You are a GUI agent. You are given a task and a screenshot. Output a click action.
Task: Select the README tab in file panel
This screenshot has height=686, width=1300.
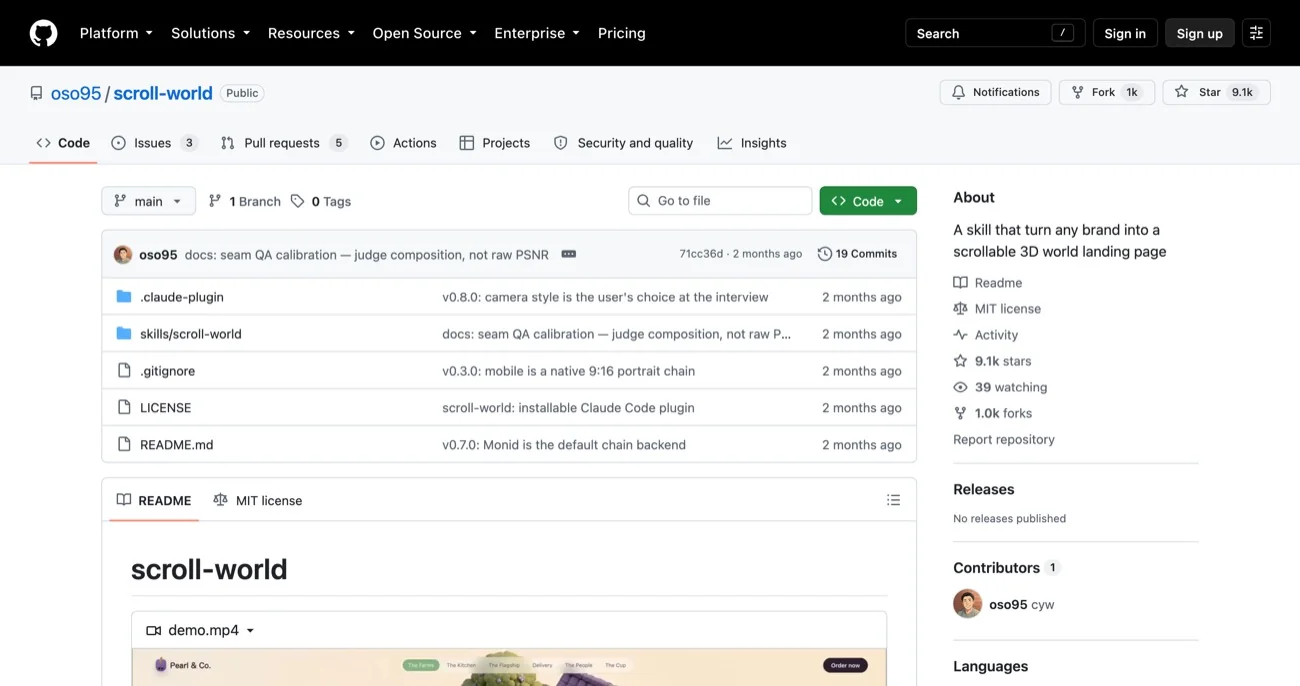[x=154, y=500]
